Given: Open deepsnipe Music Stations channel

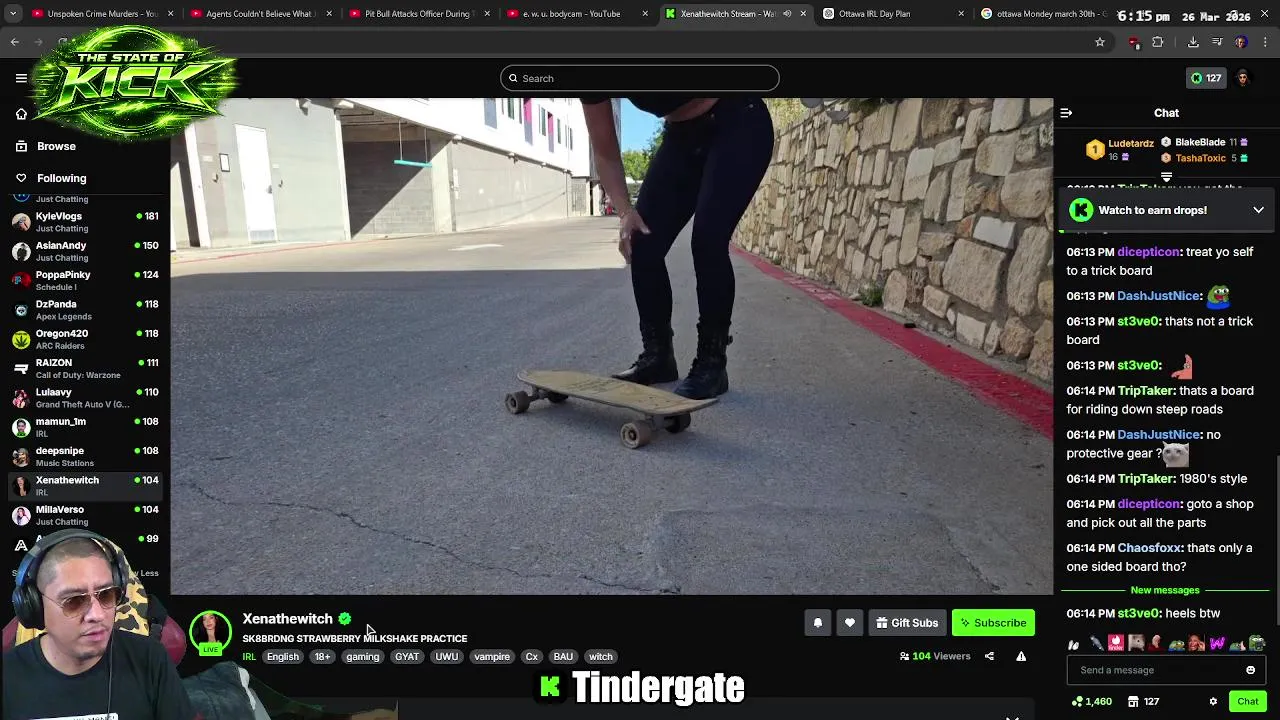Looking at the screenshot, I should tap(85, 456).
